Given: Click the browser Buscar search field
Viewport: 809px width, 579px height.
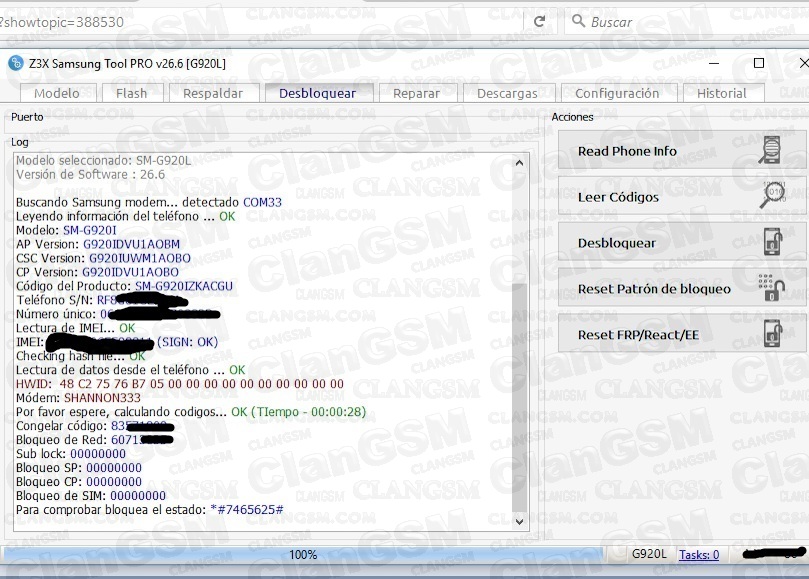Looking at the screenshot, I should coord(686,22).
